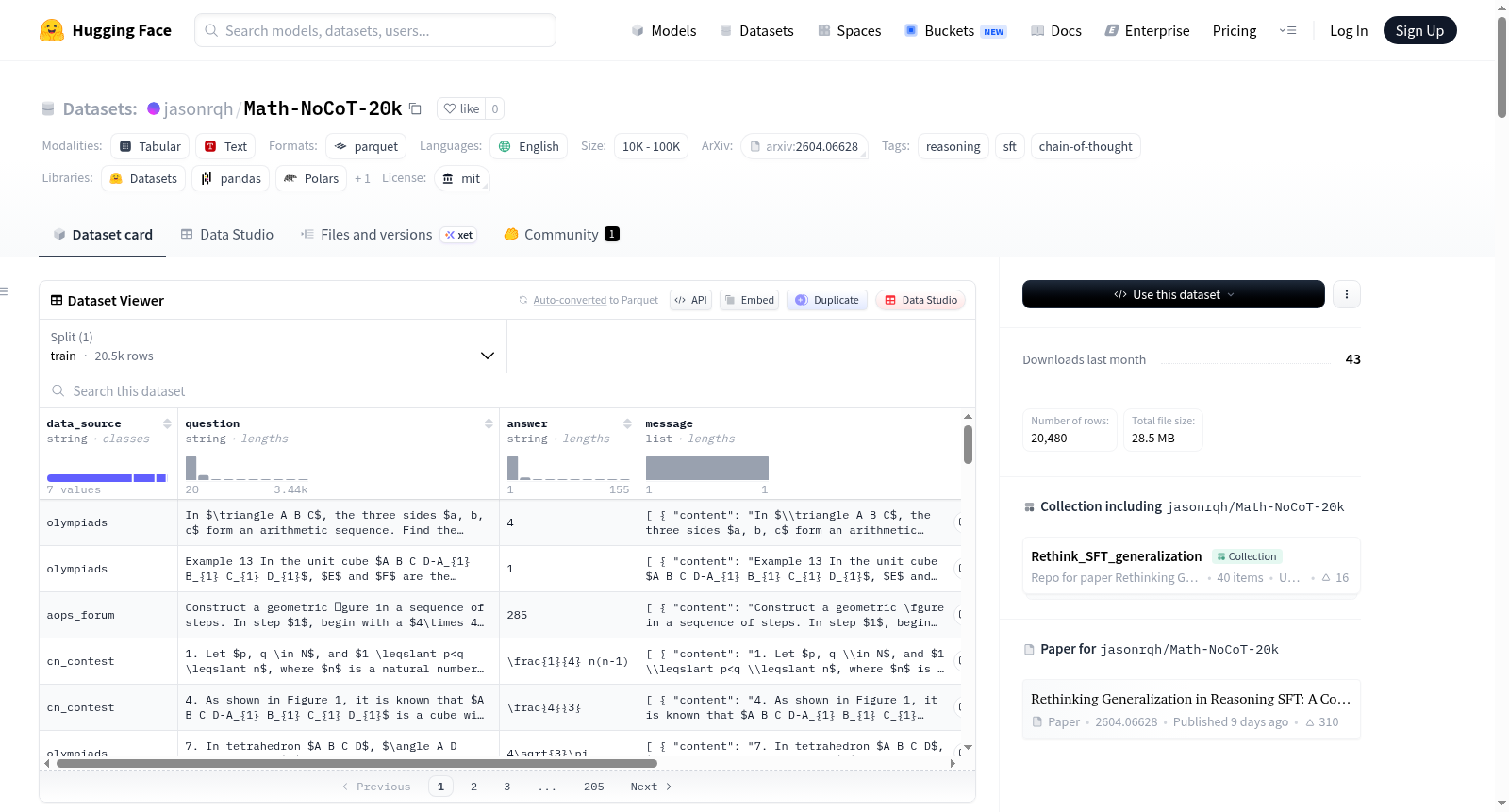Viewport: 1509px width, 812px height.
Task: Open the Dataset card tab
Action: 103,235
